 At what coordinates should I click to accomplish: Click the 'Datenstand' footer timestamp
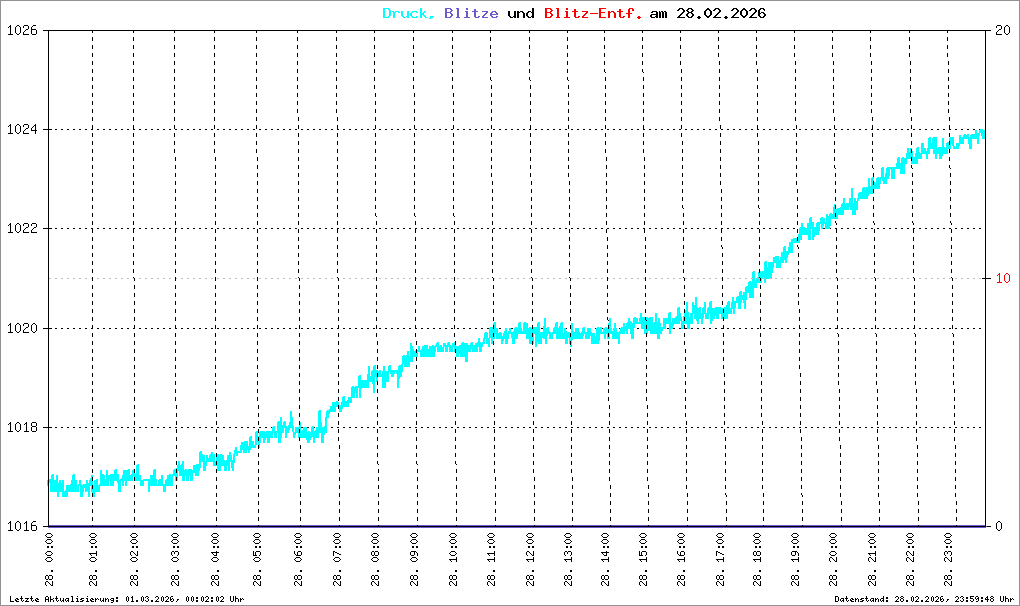pos(924,599)
